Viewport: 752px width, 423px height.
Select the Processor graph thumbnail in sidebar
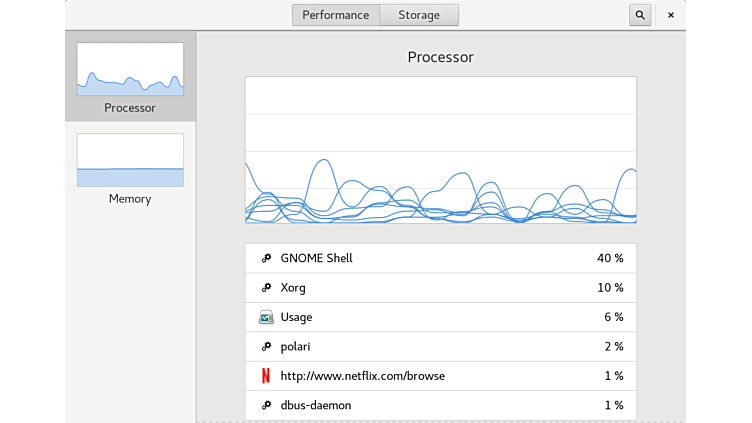coord(130,69)
